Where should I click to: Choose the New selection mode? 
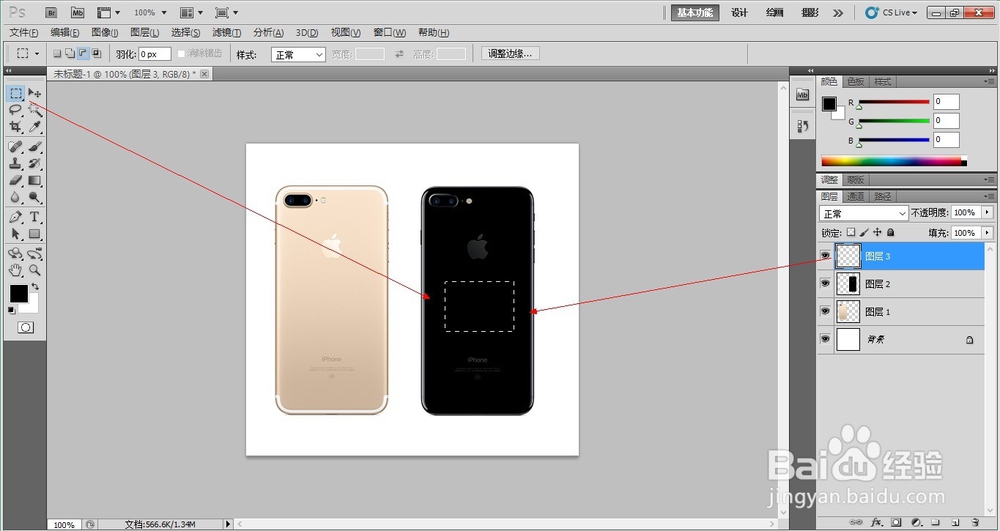57,54
